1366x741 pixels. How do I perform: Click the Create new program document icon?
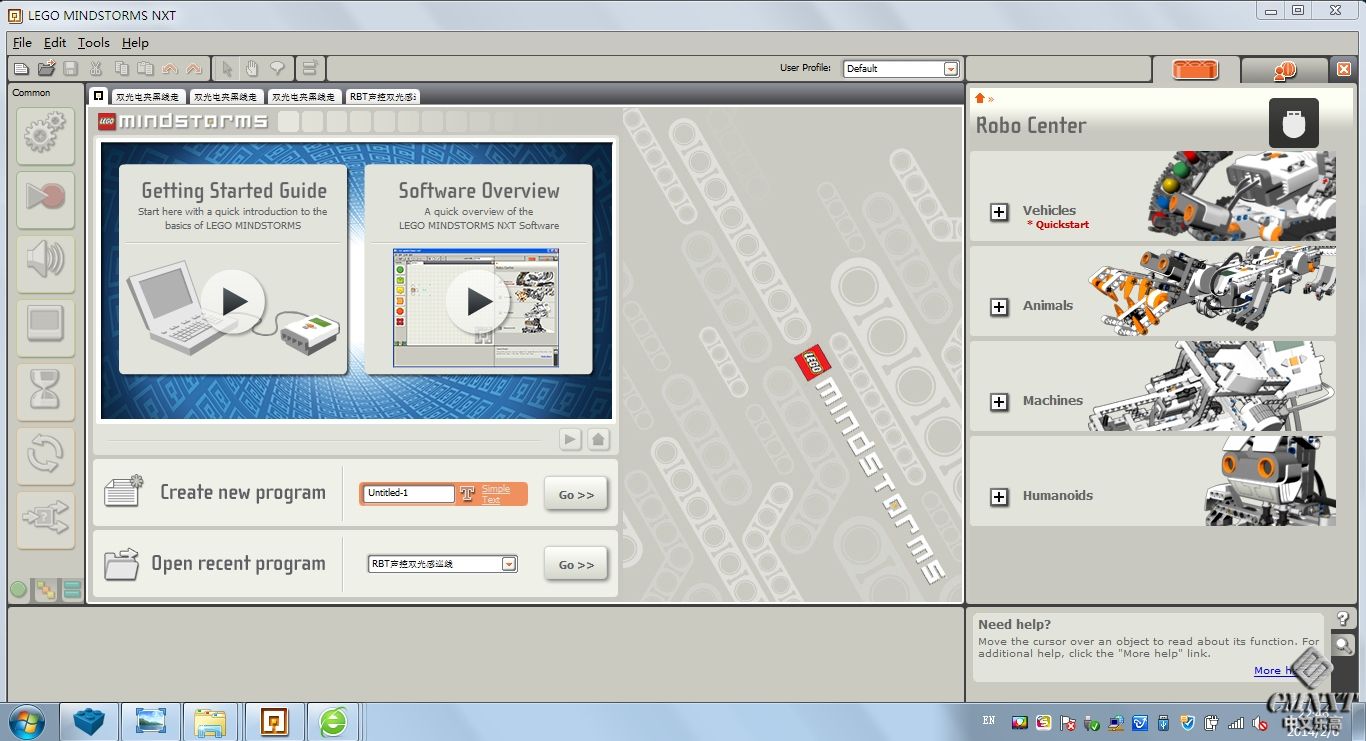[123, 491]
